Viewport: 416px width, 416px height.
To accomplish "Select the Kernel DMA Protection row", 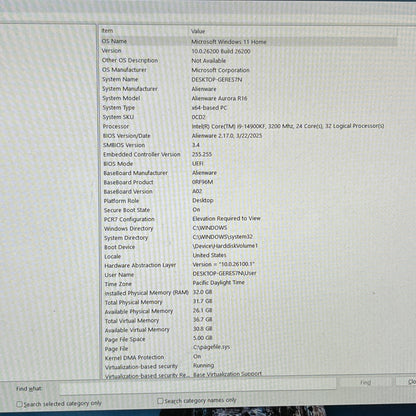I will 248,357.
